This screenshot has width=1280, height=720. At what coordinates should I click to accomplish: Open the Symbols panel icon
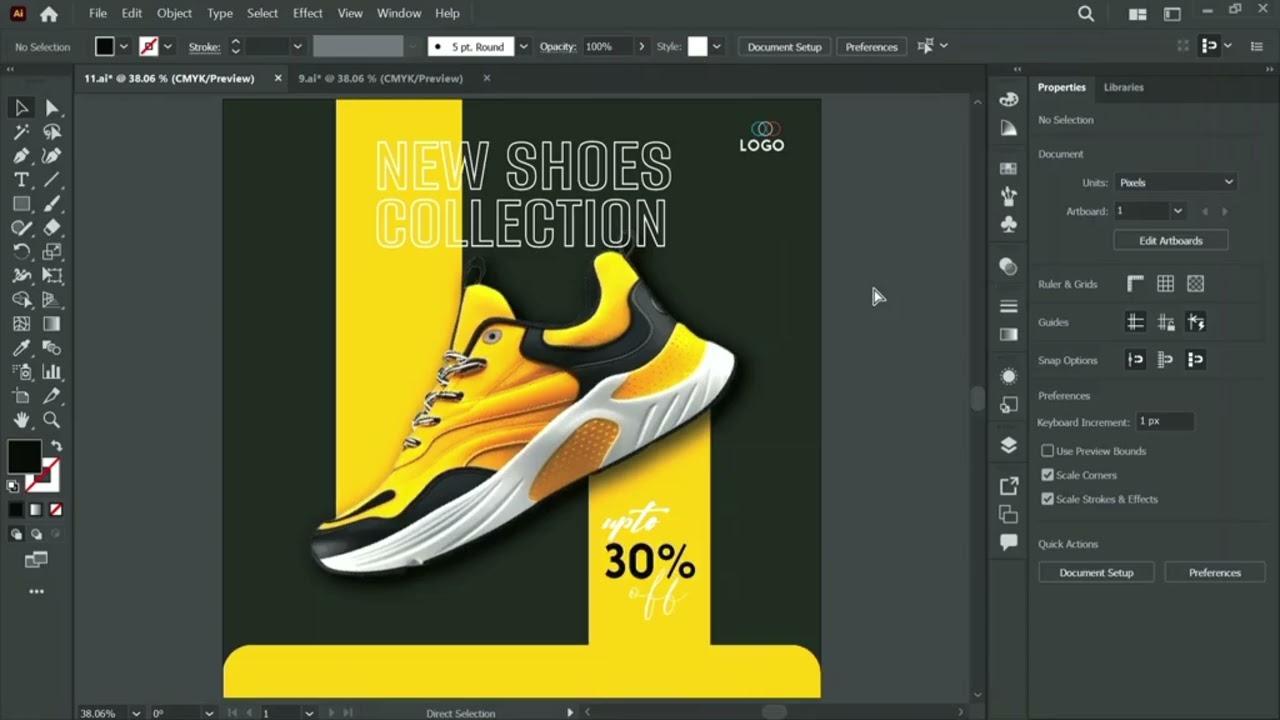[x=1009, y=224]
